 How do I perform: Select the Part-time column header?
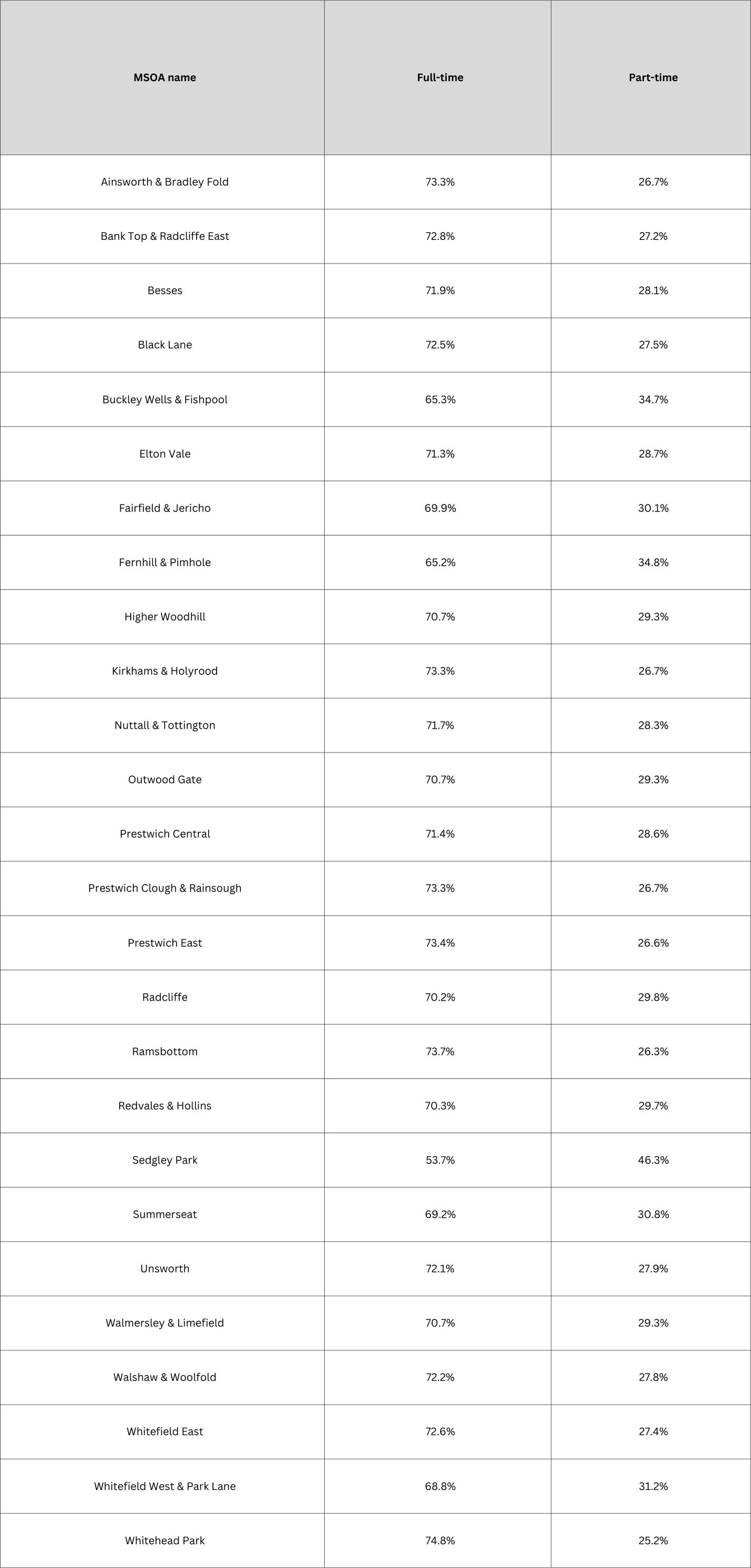click(653, 78)
